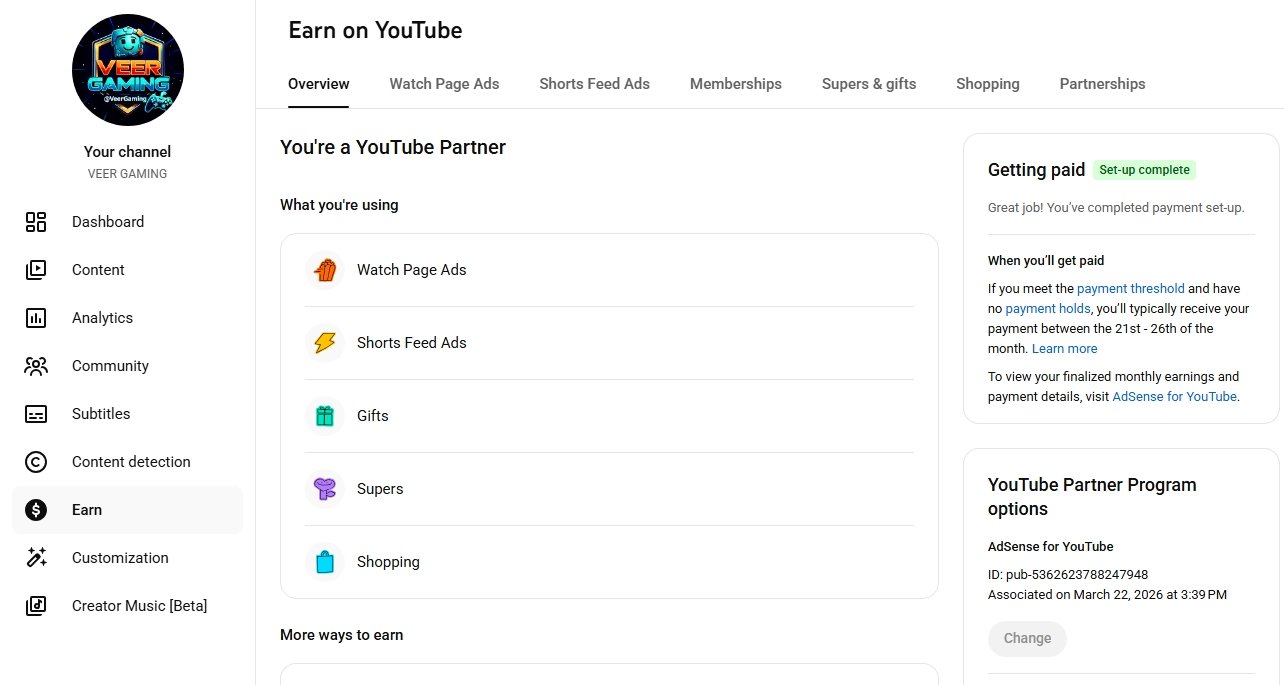The image size is (1284, 685).
Task: Click the Content play-box icon
Action: (36, 270)
